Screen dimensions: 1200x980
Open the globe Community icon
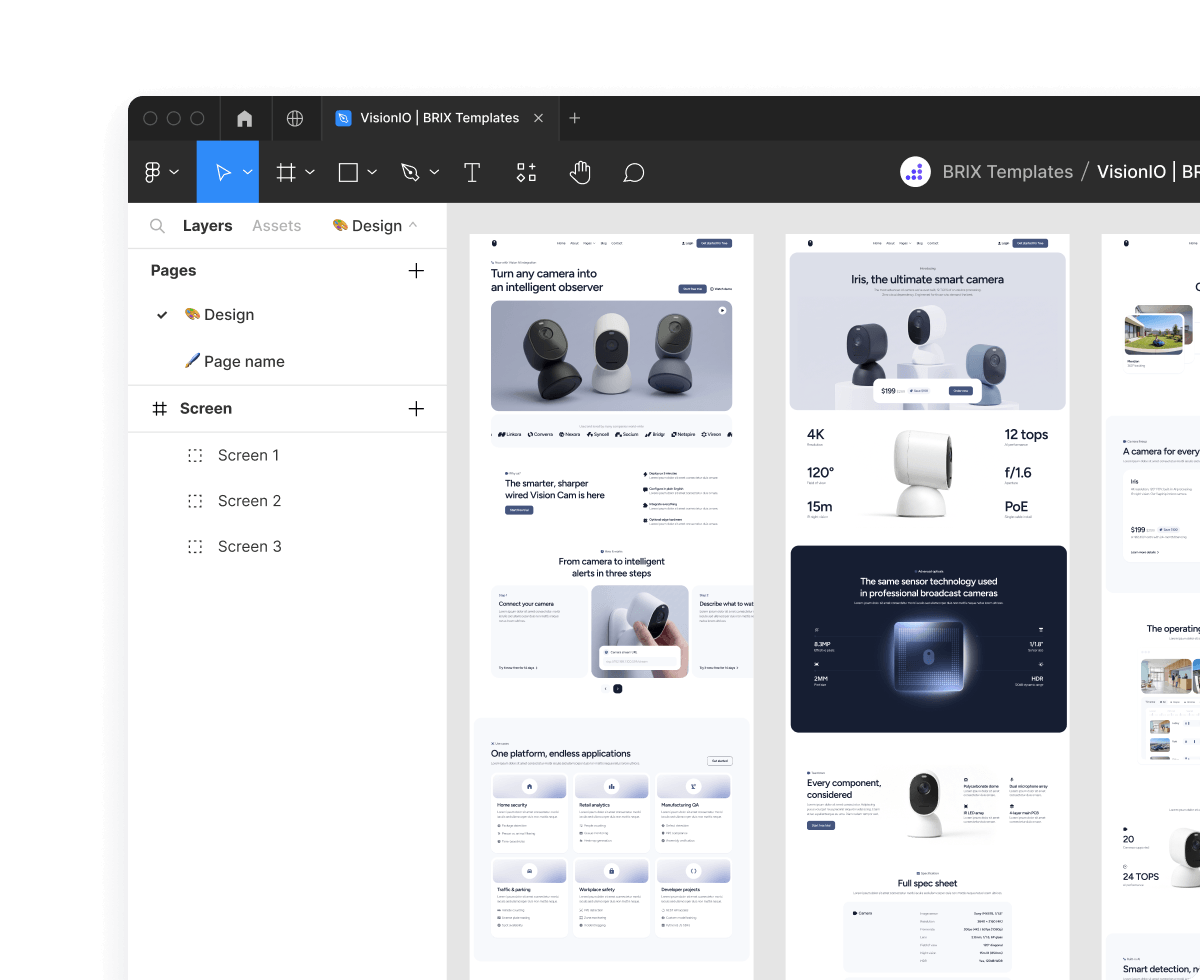pos(295,118)
